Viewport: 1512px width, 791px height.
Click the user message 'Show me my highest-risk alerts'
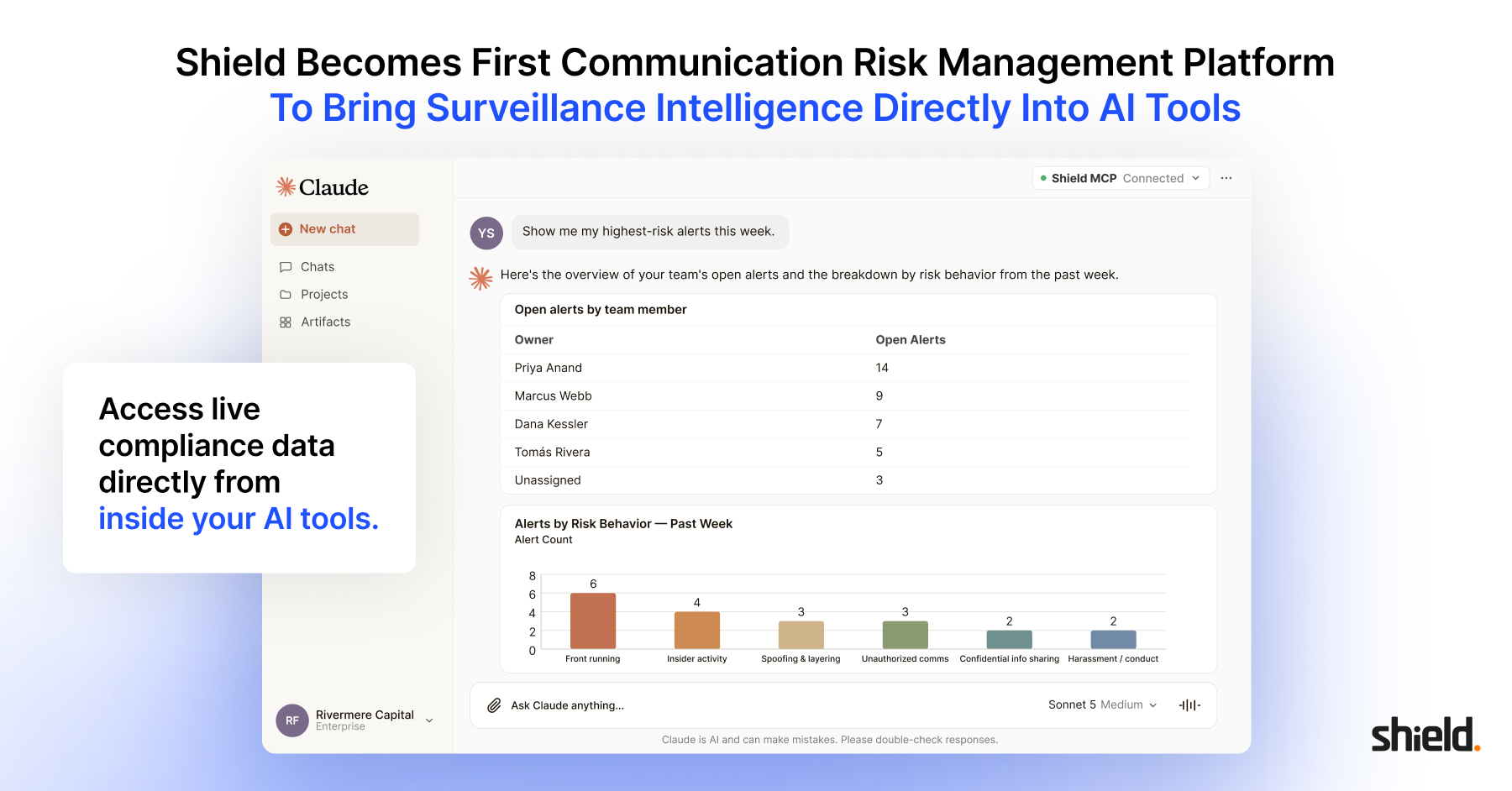[x=650, y=232]
